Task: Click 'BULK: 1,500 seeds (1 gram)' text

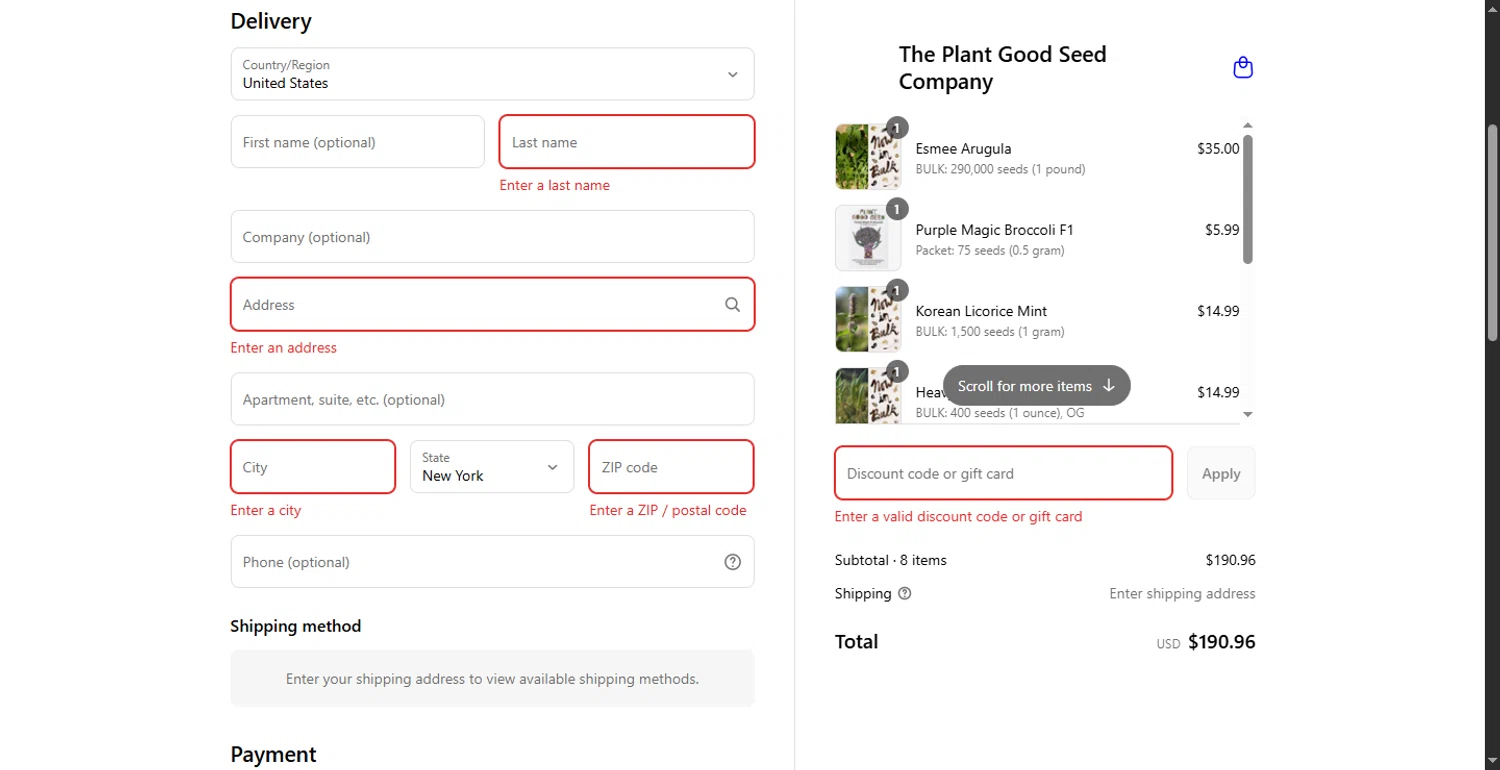Action: (990, 331)
